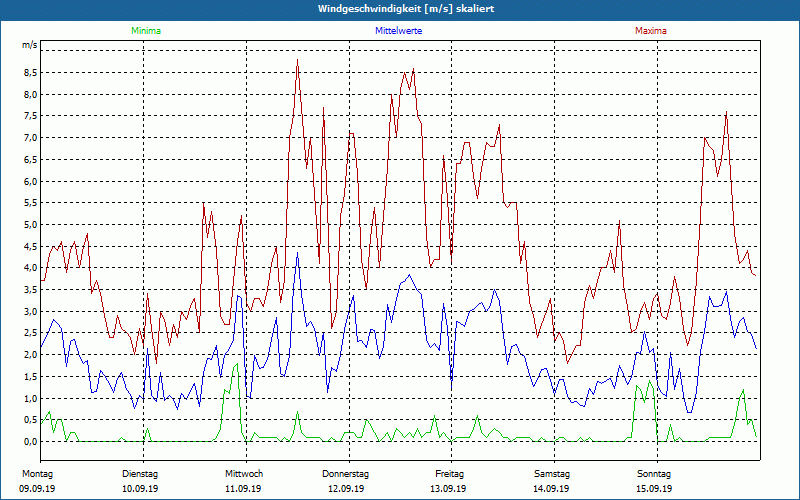Click the '8,0' y-axis value
The image size is (800, 500).
coord(30,94)
